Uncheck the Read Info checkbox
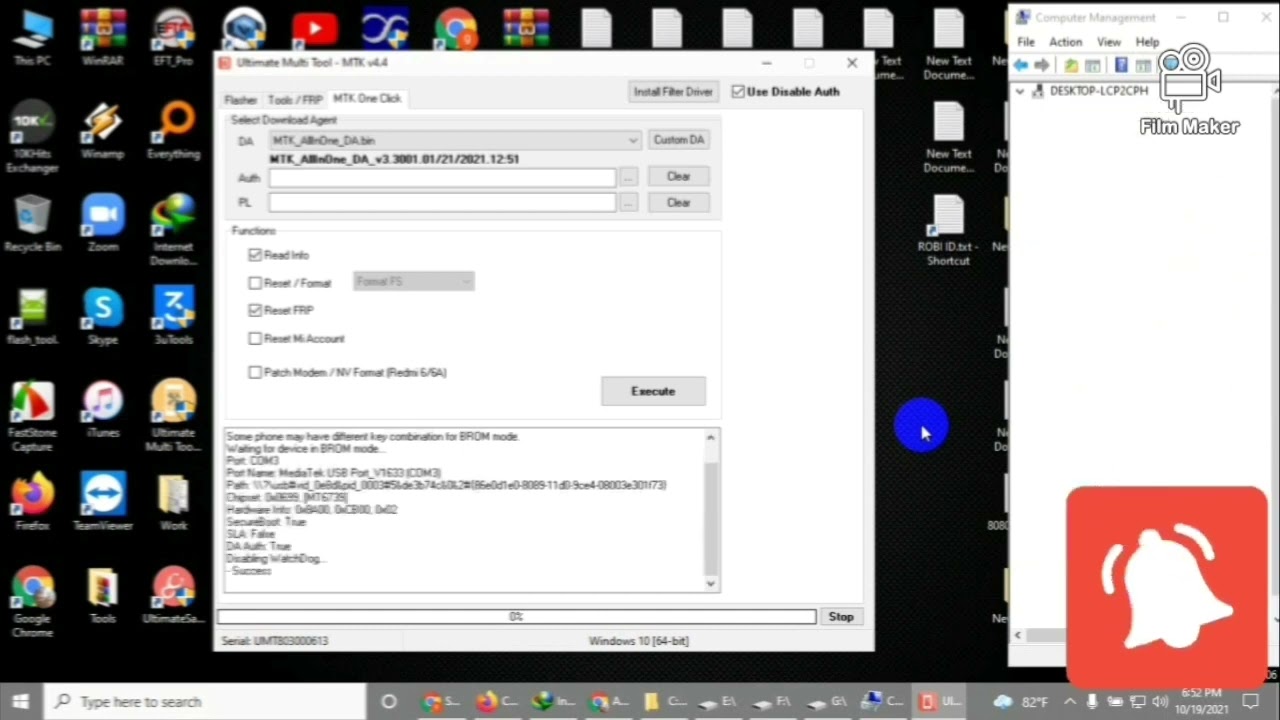The image size is (1280, 720). point(255,255)
